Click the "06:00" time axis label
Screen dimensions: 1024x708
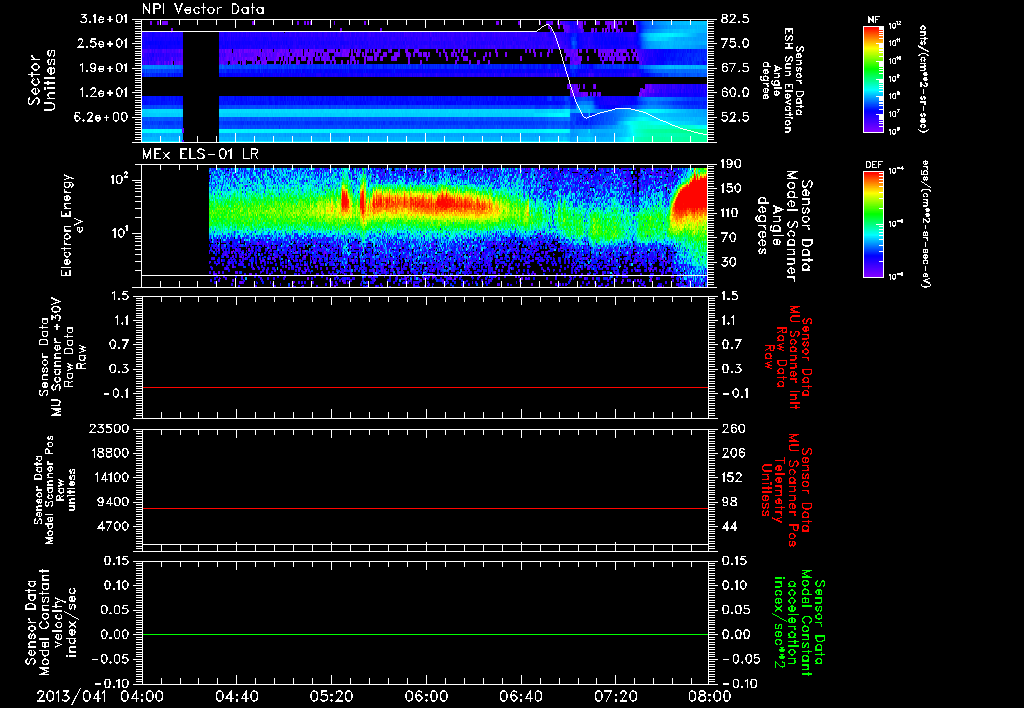[426, 696]
